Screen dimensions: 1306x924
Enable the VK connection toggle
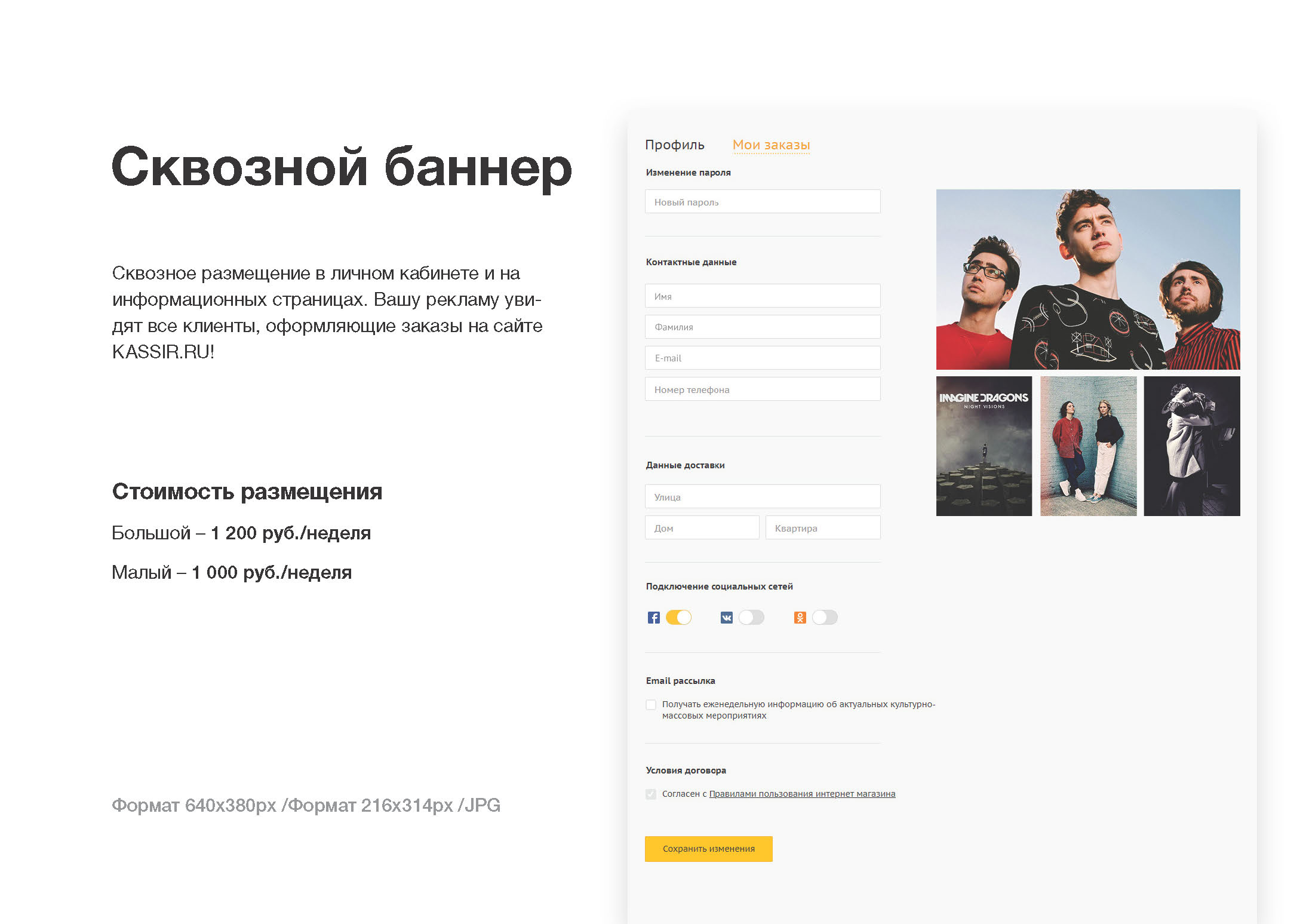coord(751,618)
